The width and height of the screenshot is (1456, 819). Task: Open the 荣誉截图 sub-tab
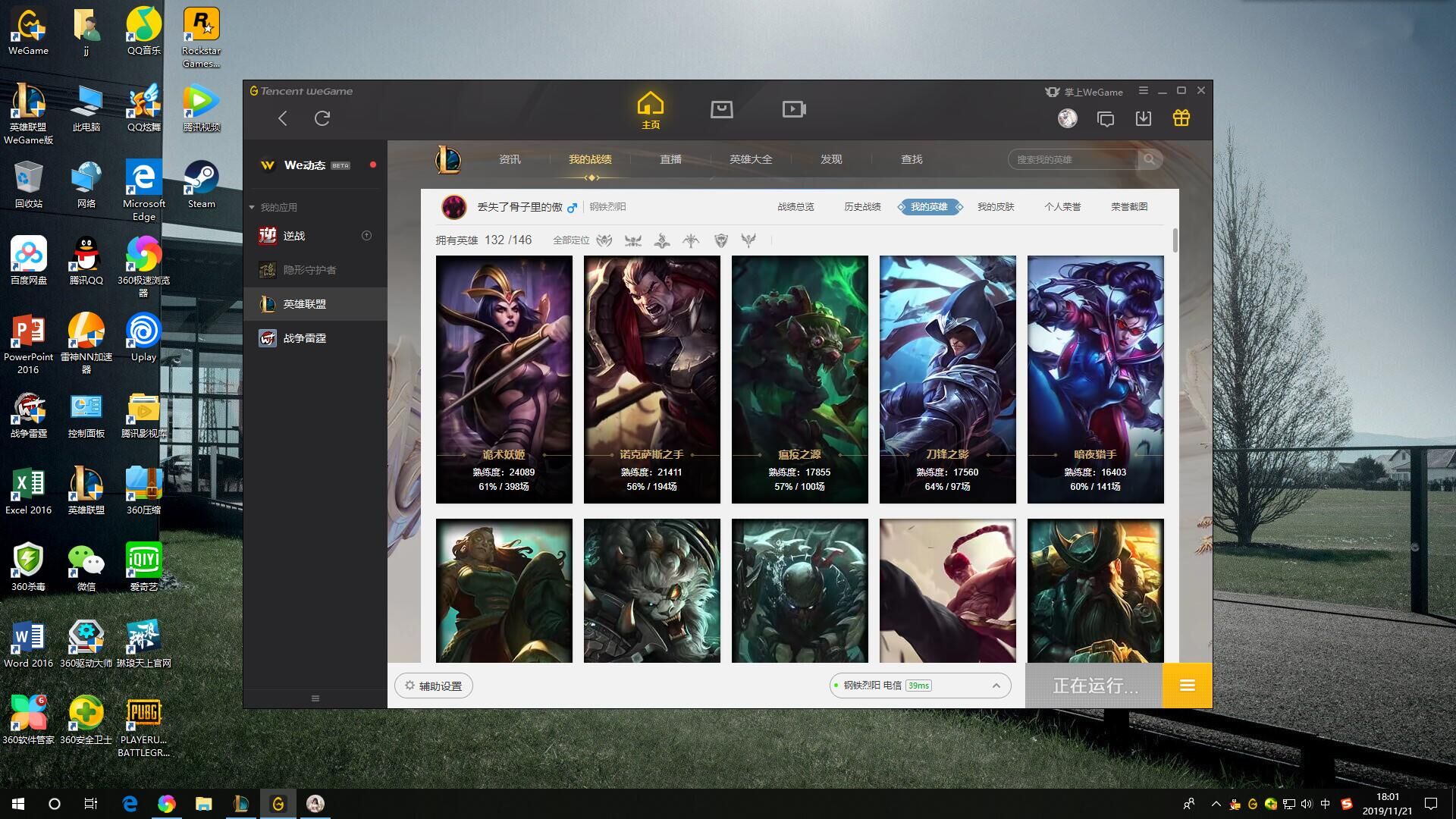pyautogui.click(x=1129, y=207)
